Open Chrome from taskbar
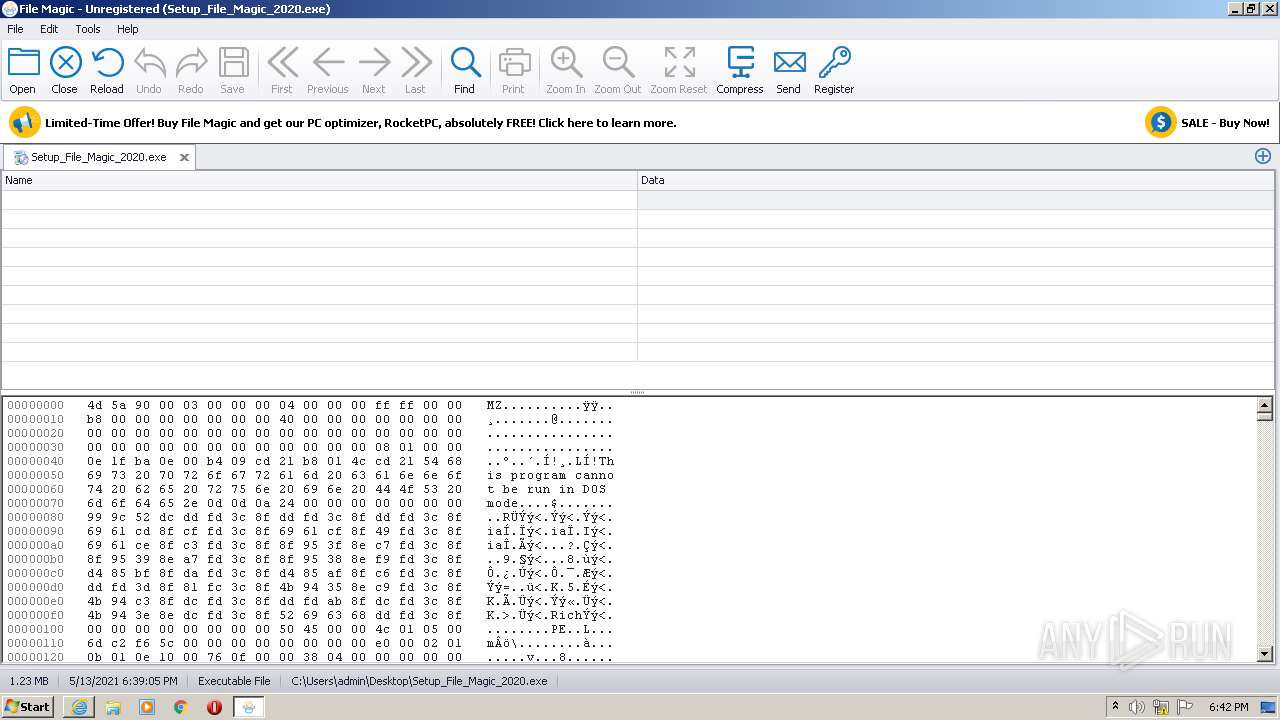 click(x=181, y=707)
